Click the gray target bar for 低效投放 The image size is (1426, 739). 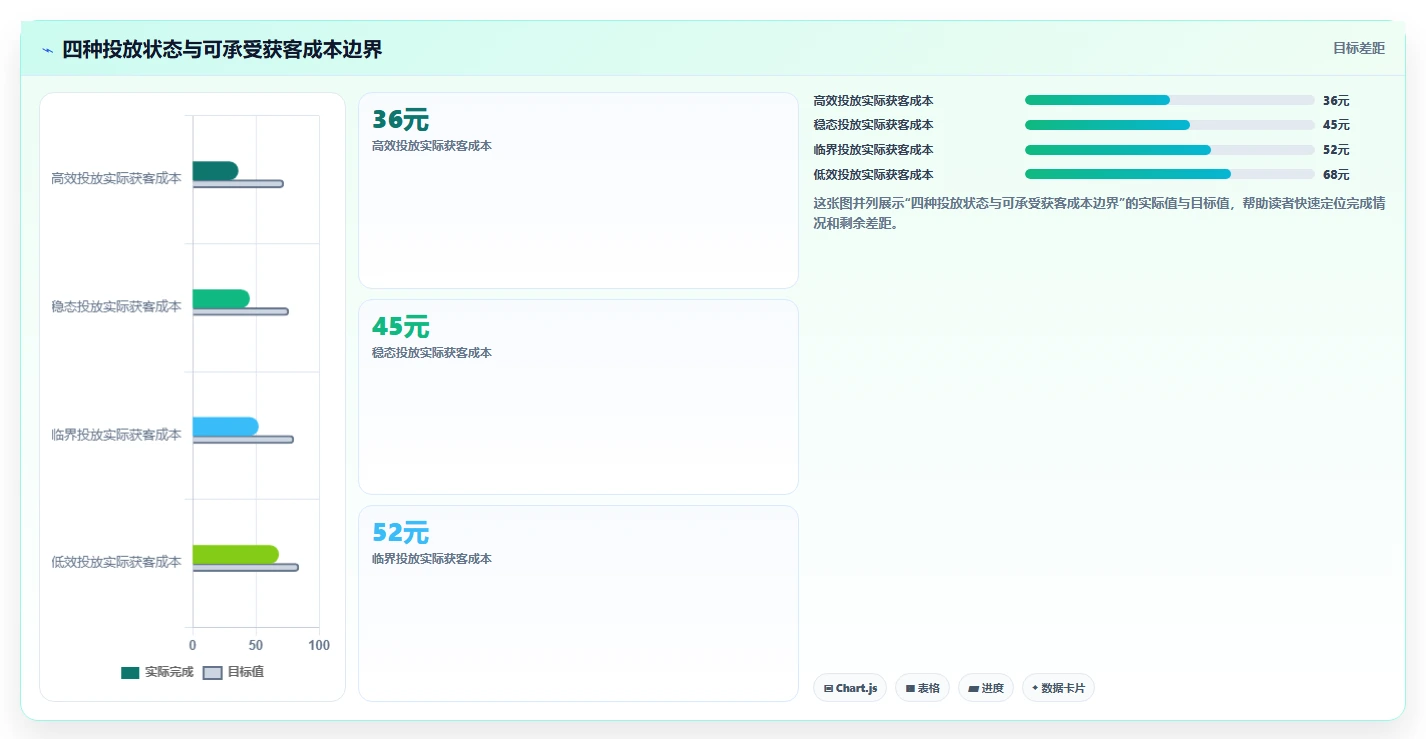245,567
